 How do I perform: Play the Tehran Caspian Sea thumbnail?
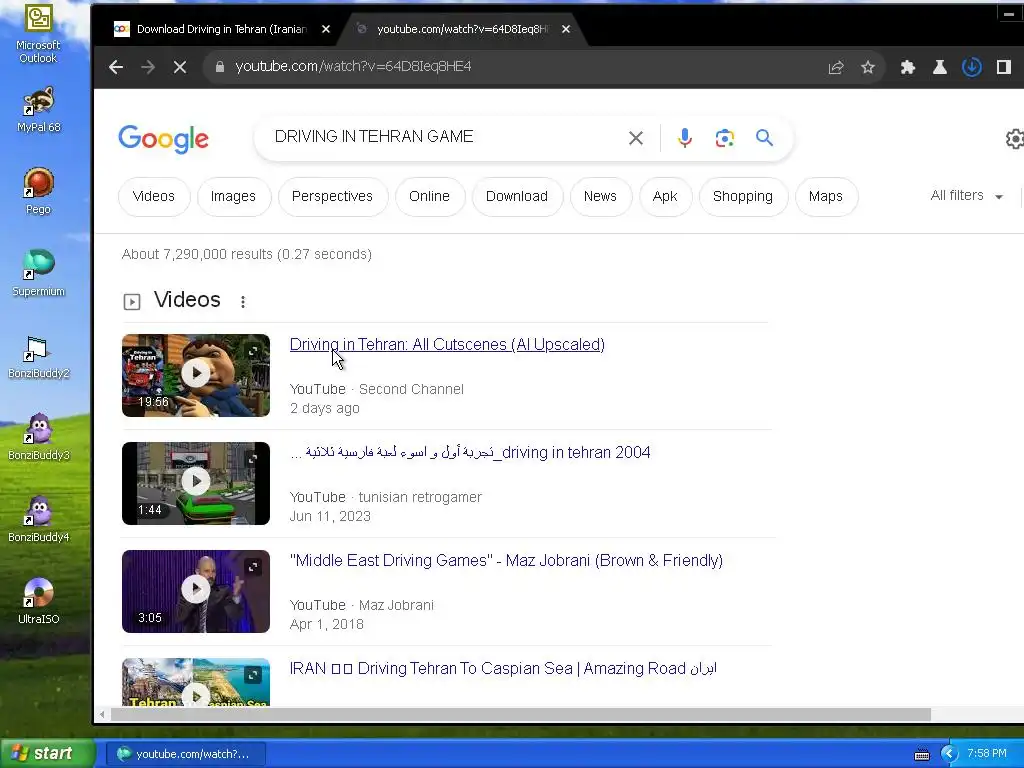196,682
